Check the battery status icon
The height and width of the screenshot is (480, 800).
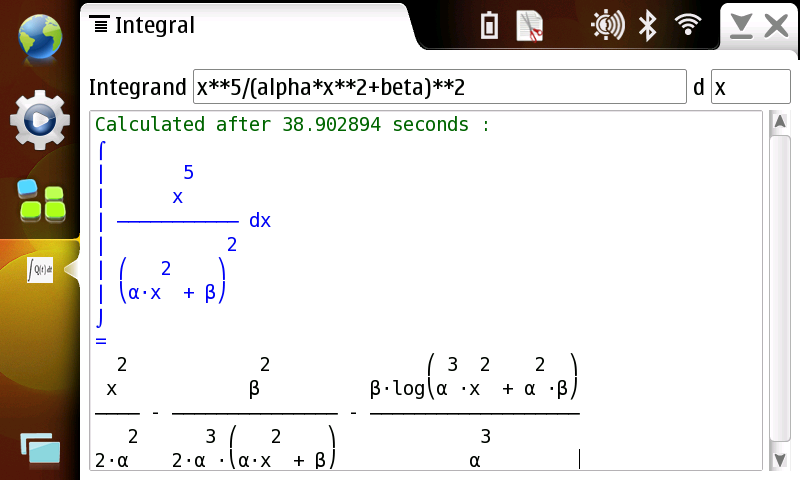click(x=489, y=26)
